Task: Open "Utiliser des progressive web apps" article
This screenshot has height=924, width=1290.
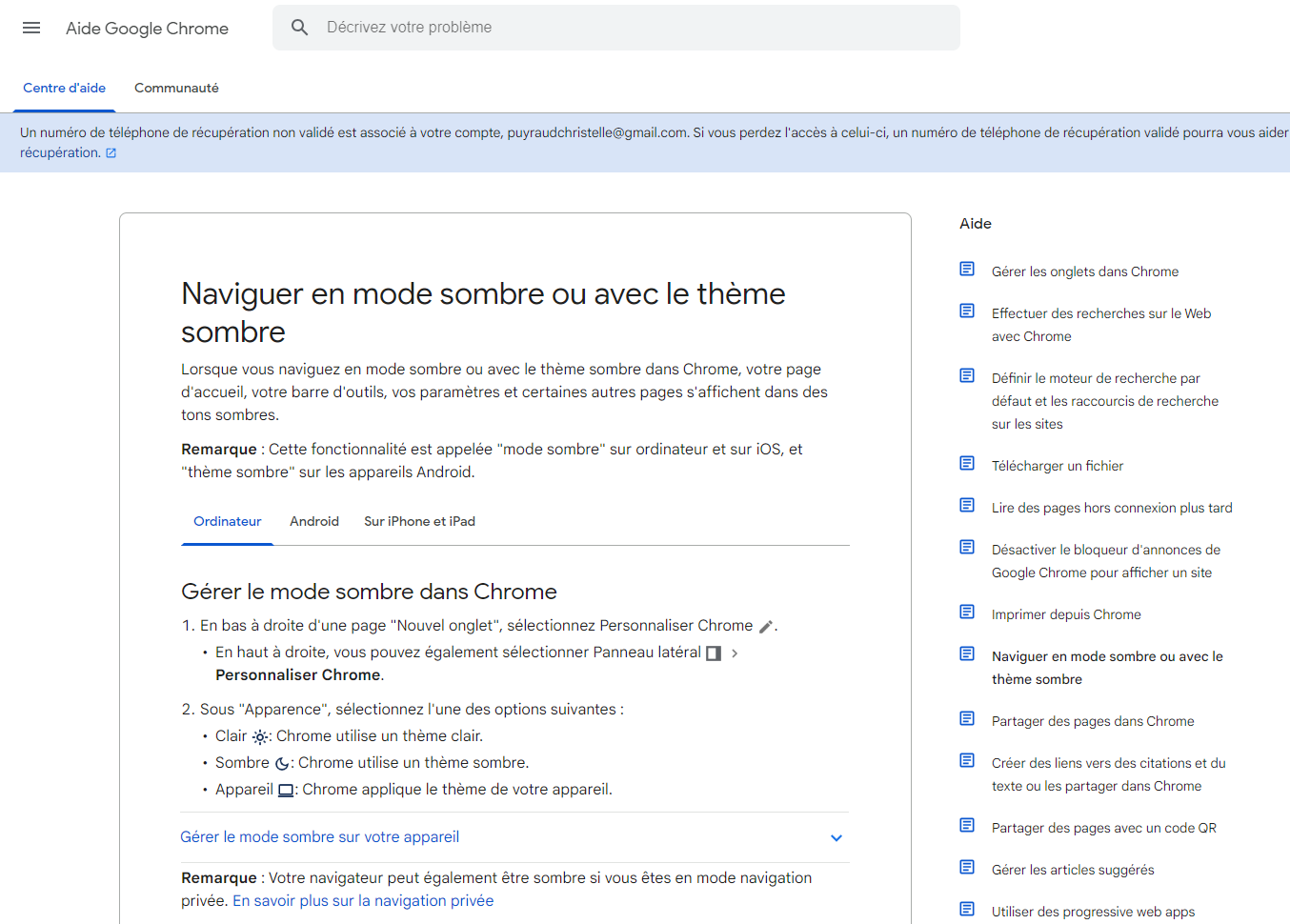Action: (1093, 912)
